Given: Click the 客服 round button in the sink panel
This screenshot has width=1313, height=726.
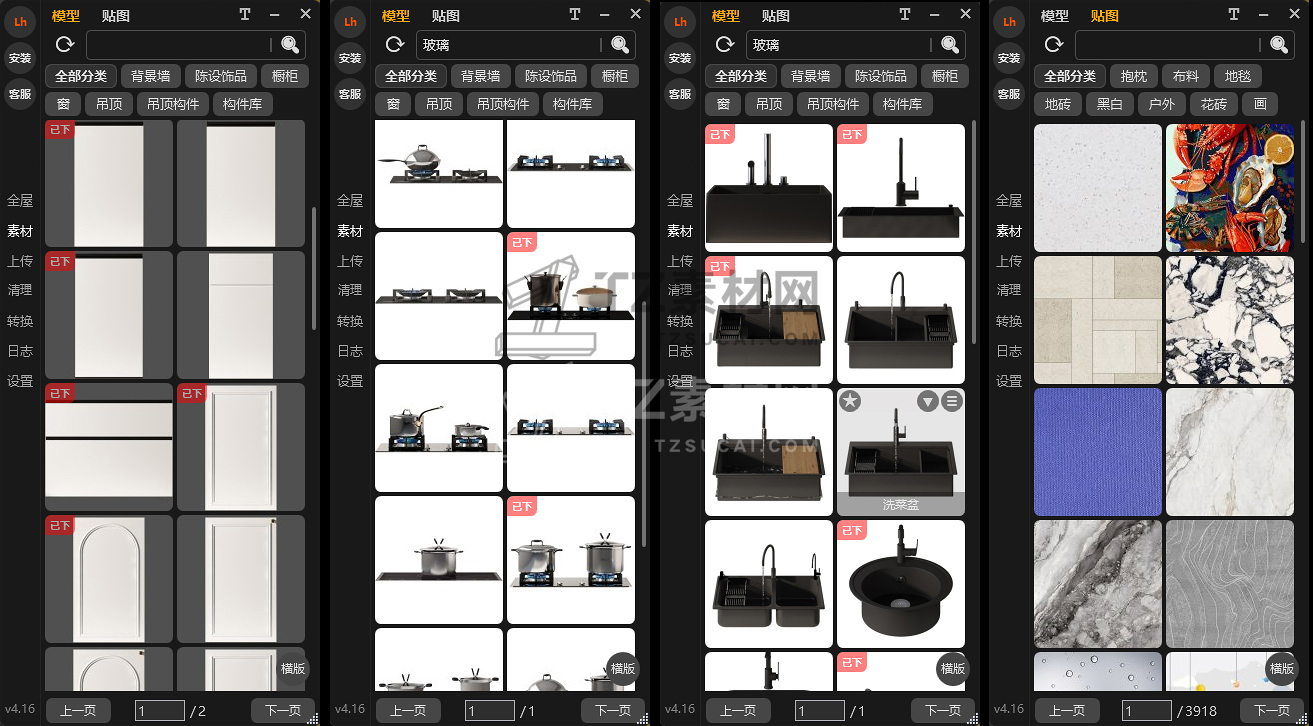Looking at the screenshot, I should [680, 94].
